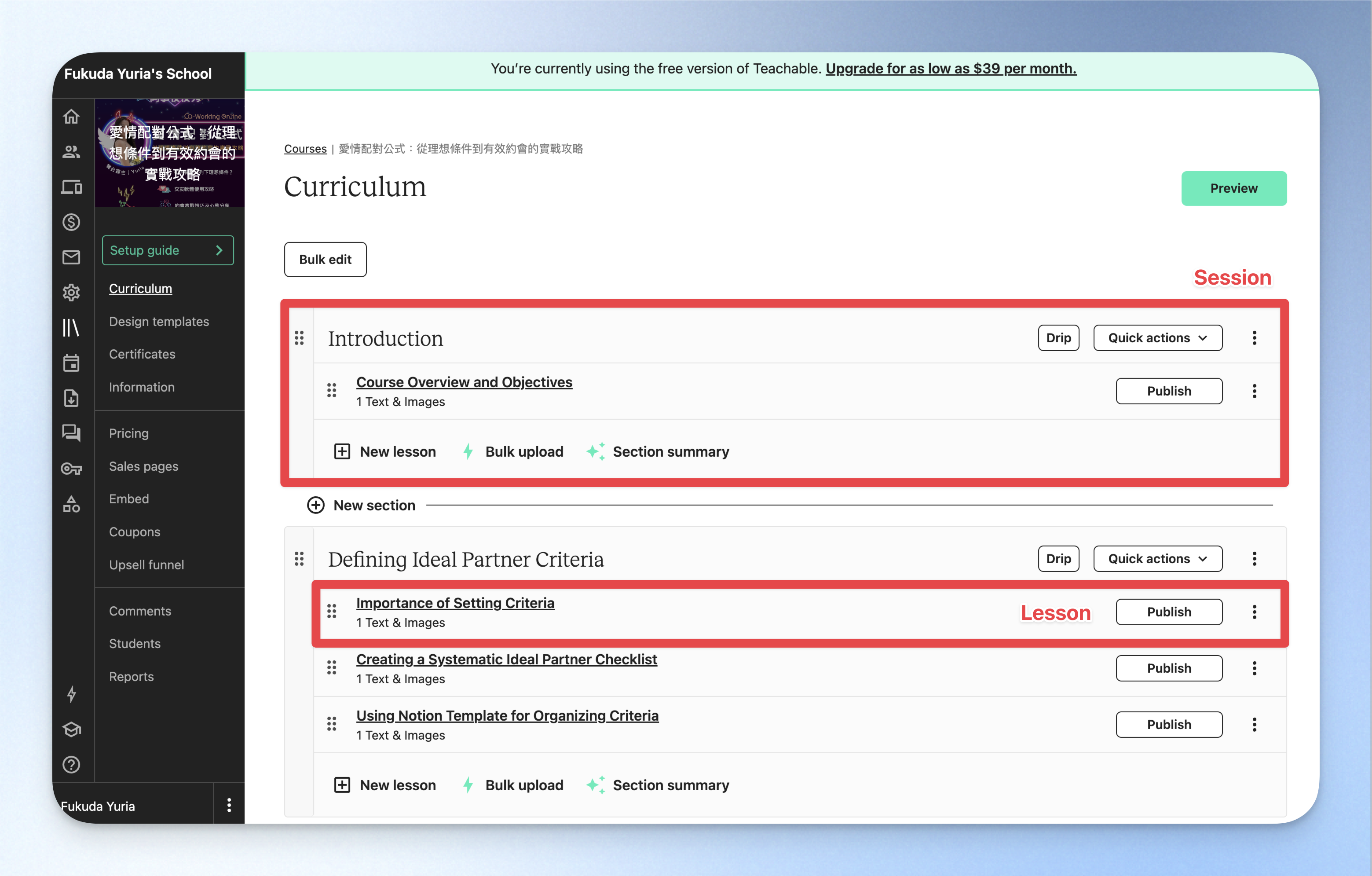This screenshot has width=1372, height=876.
Task: Click the course thumbnail image in sidebar
Action: 170,153
